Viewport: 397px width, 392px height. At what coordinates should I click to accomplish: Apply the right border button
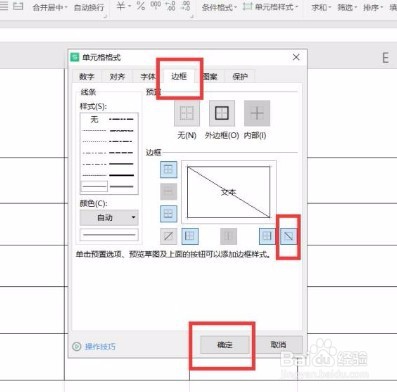click(267, 236)
